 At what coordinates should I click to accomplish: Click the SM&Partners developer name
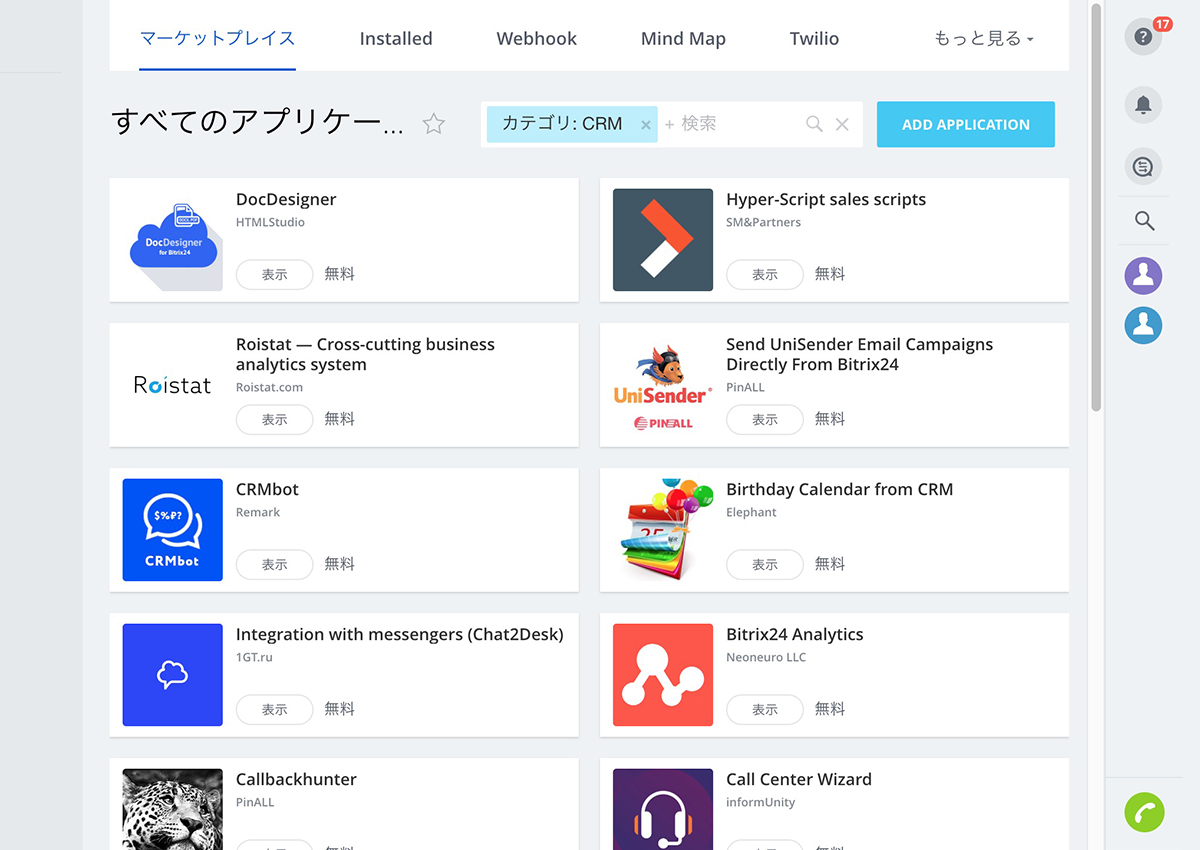click(763, 222)
